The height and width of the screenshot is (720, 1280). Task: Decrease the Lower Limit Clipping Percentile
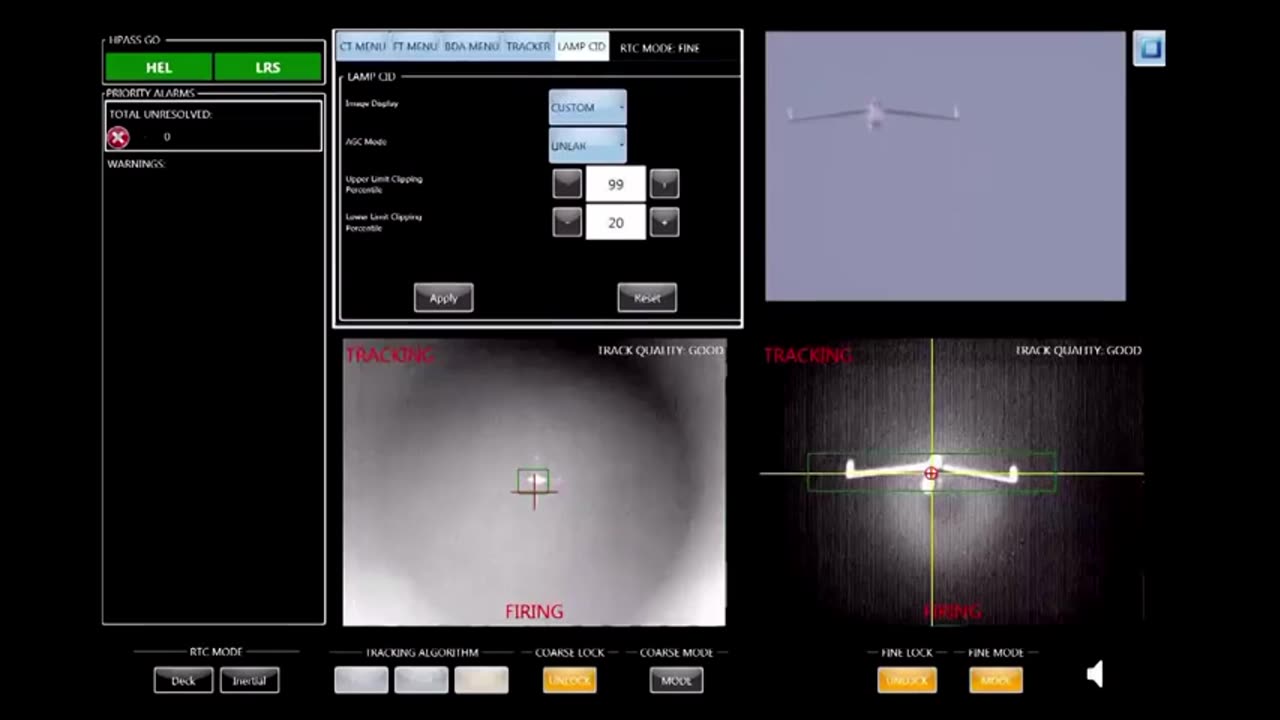(x=567, y=222)
